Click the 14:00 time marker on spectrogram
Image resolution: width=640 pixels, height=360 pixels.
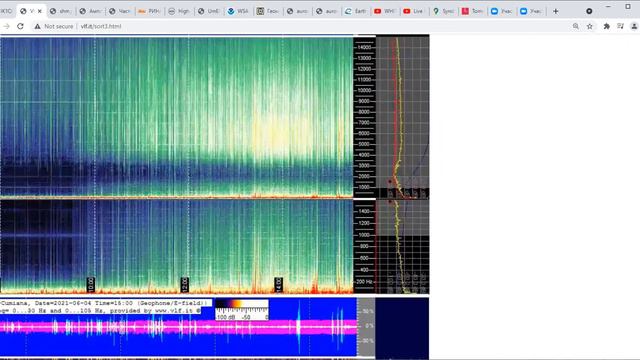(278, 284)
